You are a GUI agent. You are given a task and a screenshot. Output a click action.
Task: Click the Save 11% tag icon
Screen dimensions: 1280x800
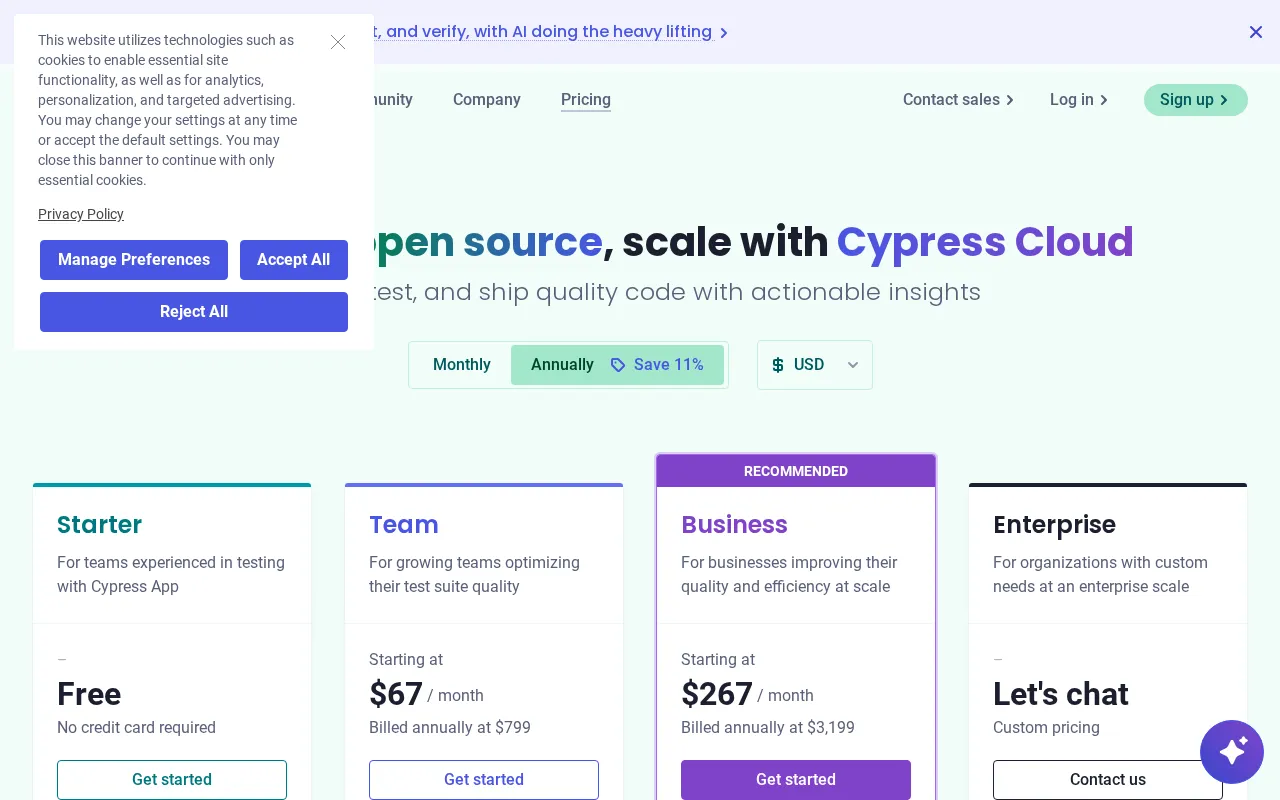[x=618, y=365]
